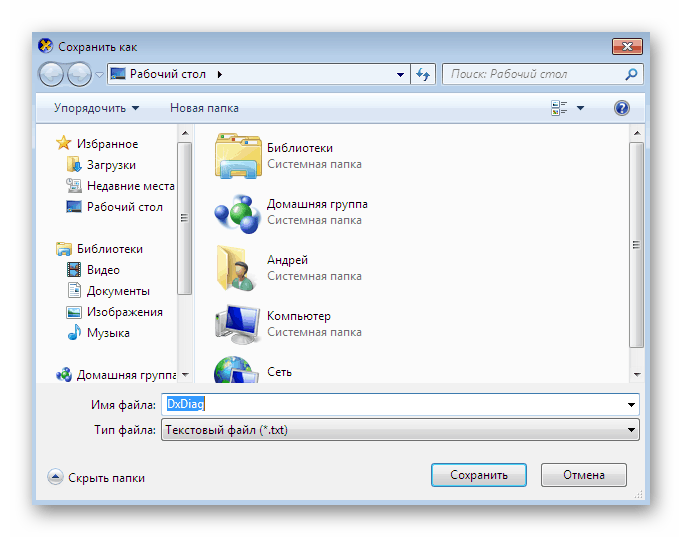The height and width of the screenshot is (537, 682).
Task: Click the file list vertical scrollbar thumb
Action: click(x=637, y=245)
